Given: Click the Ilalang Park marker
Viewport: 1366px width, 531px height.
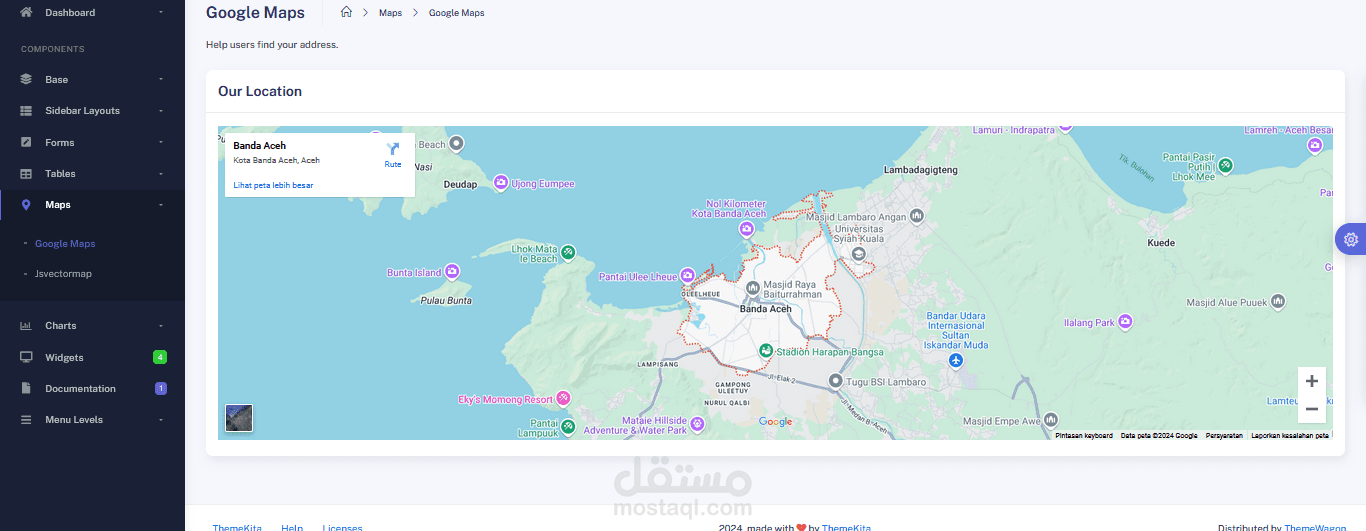Looking at the screenshot, I should [1126, 322].
